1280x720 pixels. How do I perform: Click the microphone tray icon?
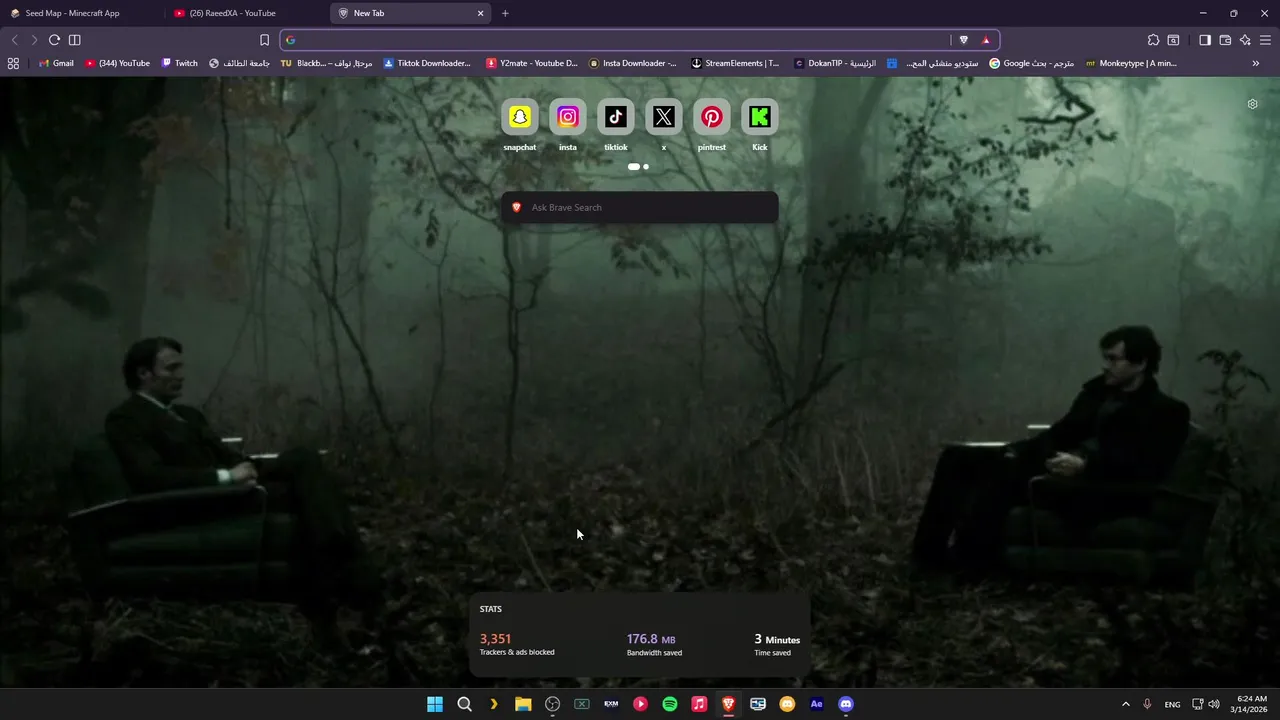pyautogui.click(x=1147, y=704)
